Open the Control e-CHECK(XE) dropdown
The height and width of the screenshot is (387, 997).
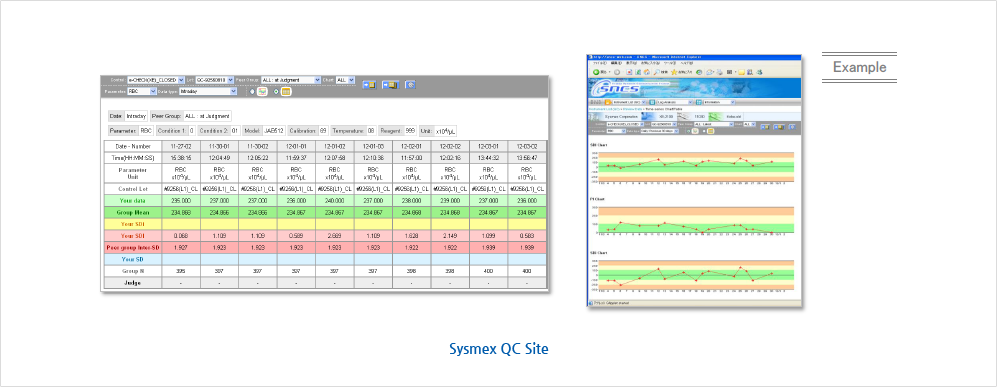(x=156, y=80)
